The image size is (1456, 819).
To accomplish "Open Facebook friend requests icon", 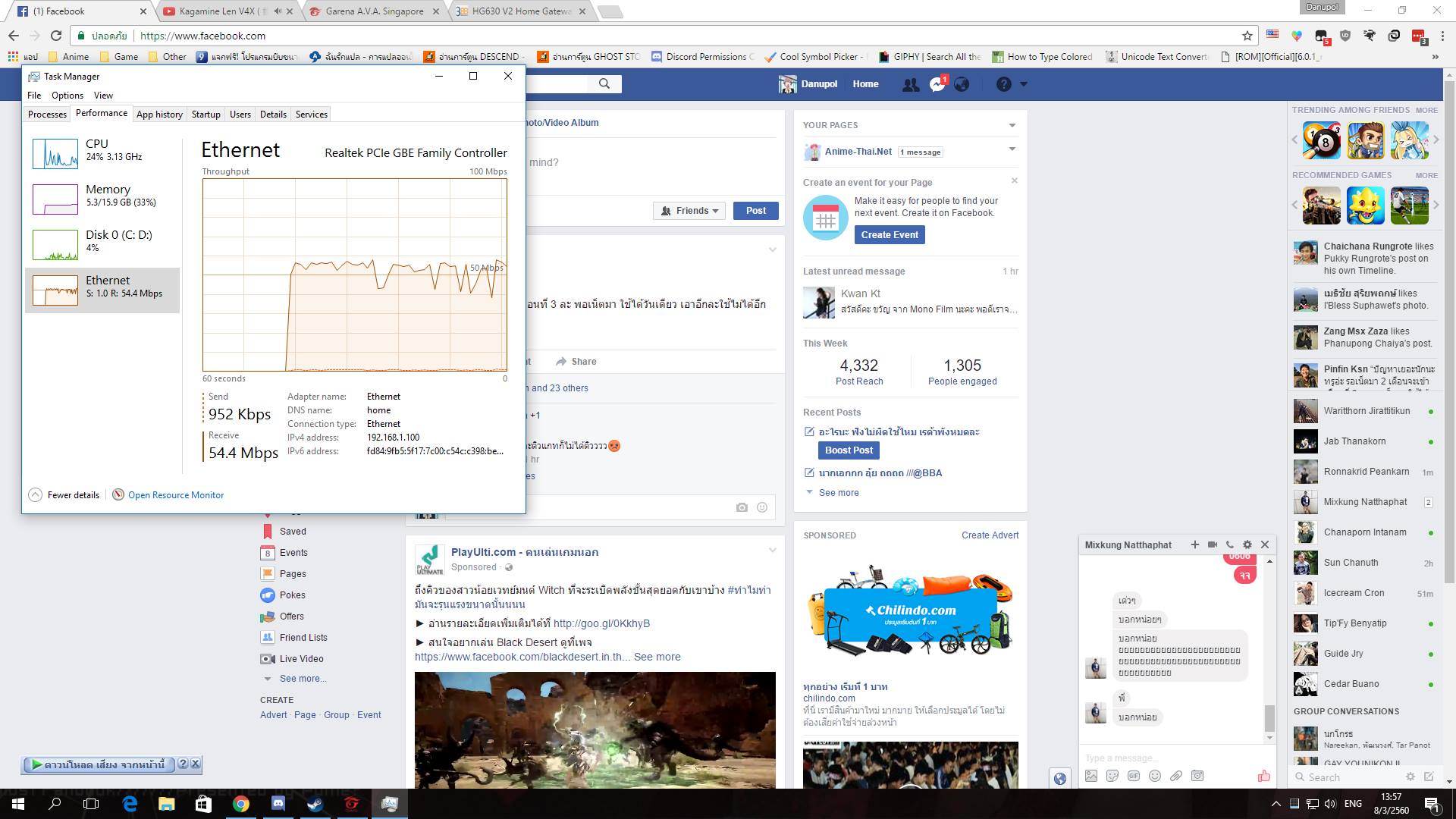I will (x=911, y=84).
